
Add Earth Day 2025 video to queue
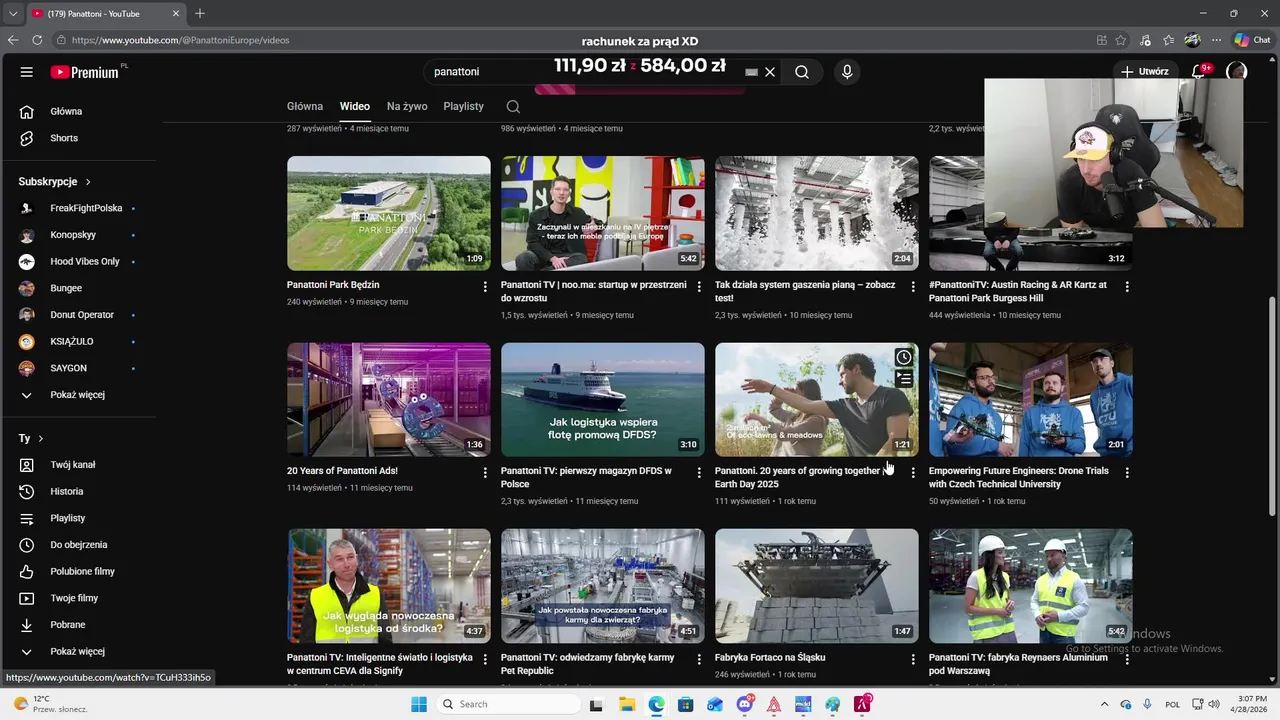pos(903,379)
